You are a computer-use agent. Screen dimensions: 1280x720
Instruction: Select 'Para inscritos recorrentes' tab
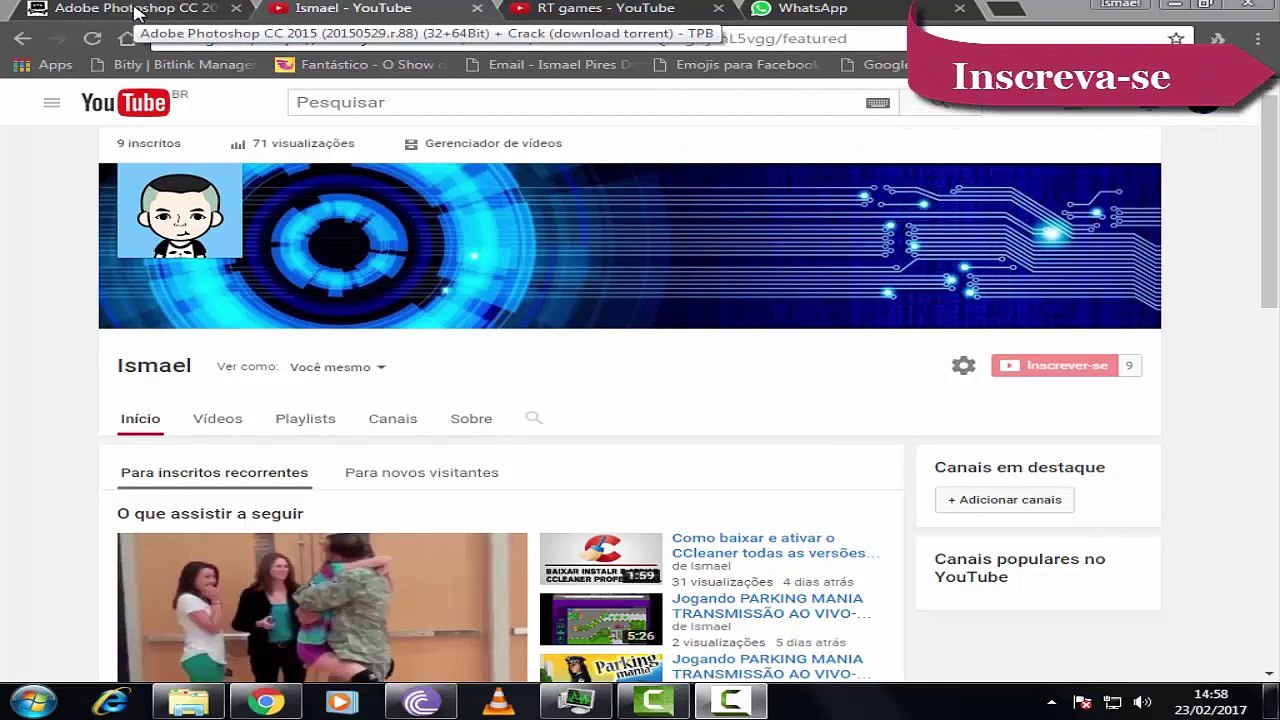point(214,472)
